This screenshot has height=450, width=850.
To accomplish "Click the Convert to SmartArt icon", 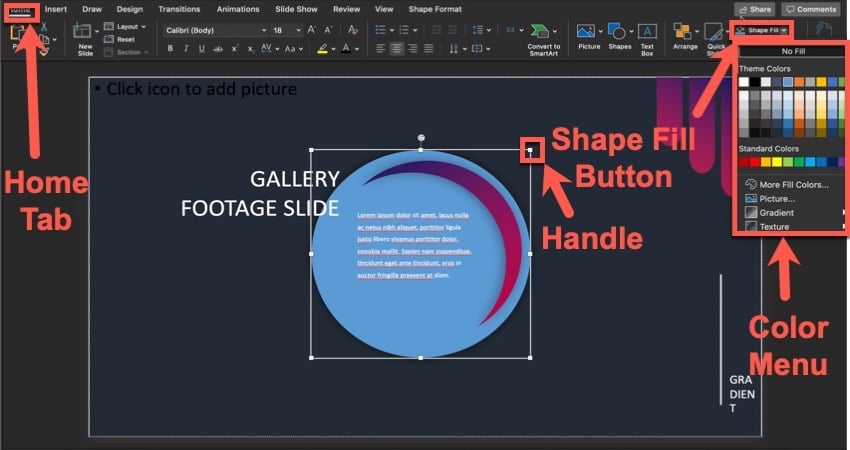I will pyautogui.click(x=544, y=35).
